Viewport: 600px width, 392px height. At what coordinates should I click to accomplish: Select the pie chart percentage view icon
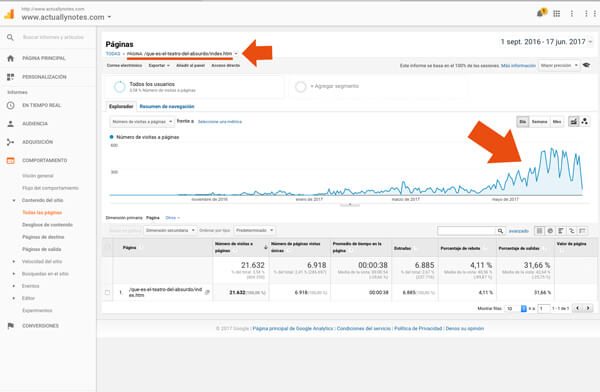(x=550, y=231)
